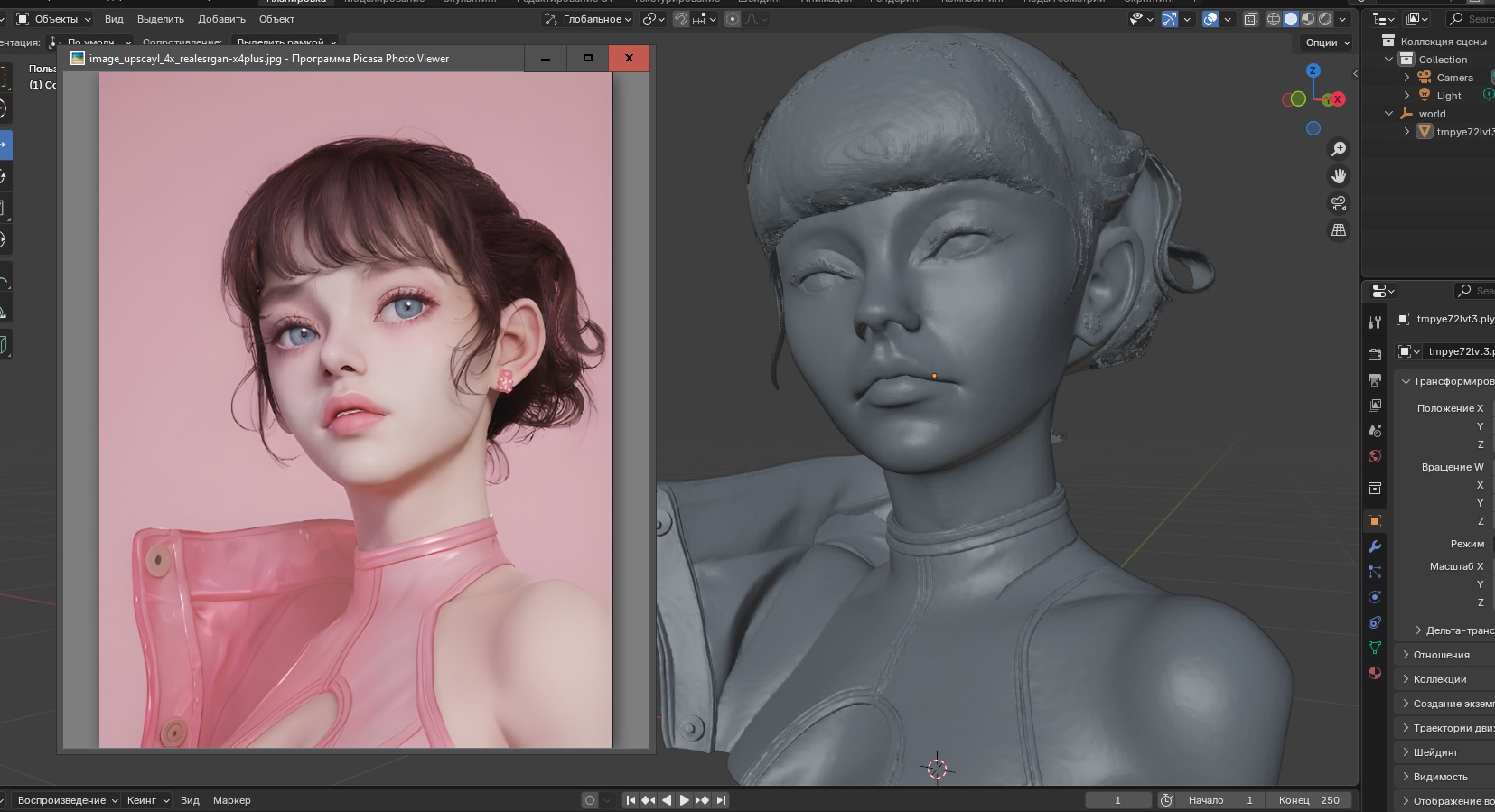This screenshot has height=812, width=1495.
Task: Open viewport selectability and visibility dropdown
Action: pos(1141,19)
